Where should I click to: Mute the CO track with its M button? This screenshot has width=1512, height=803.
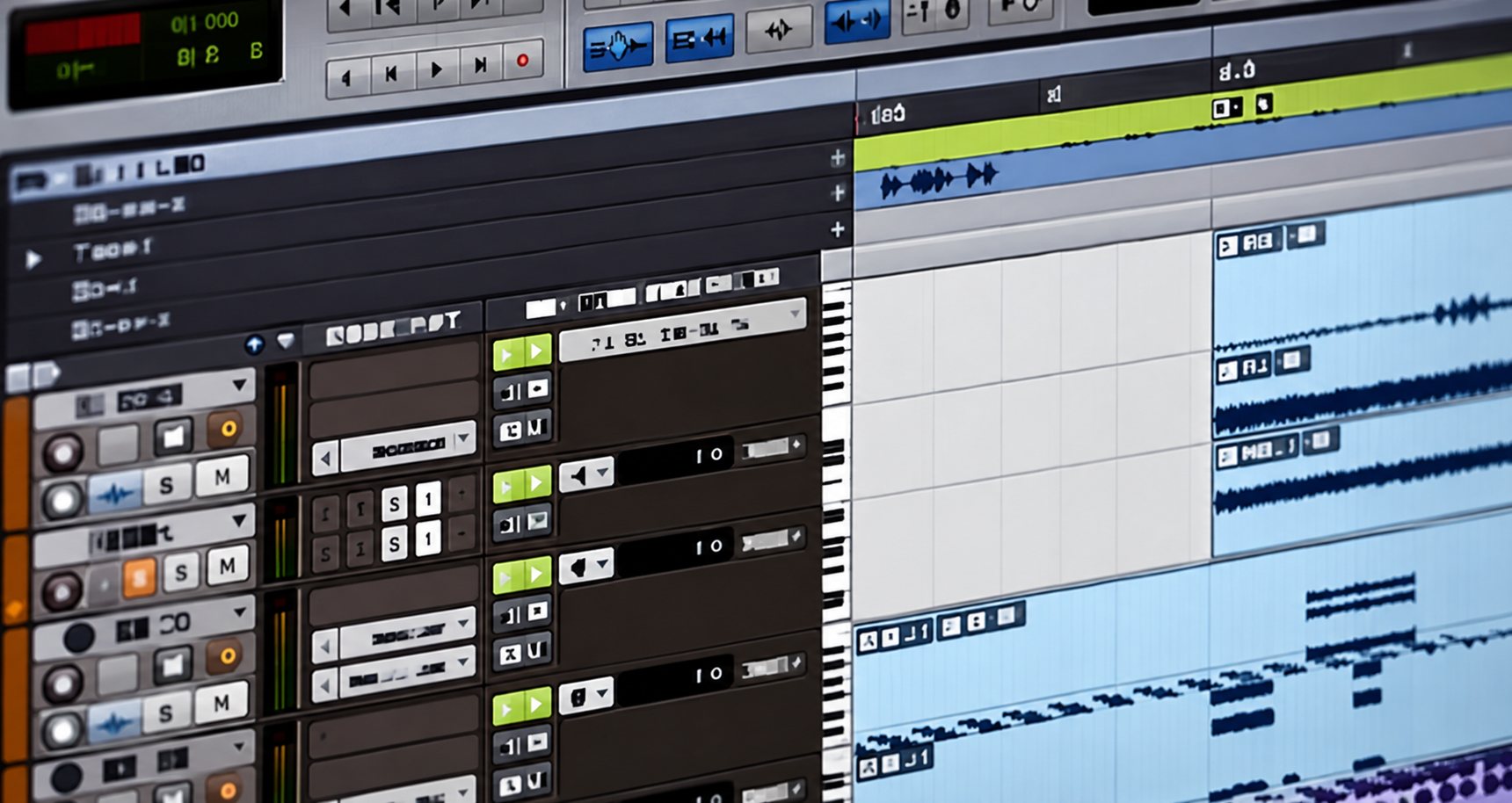222,703
